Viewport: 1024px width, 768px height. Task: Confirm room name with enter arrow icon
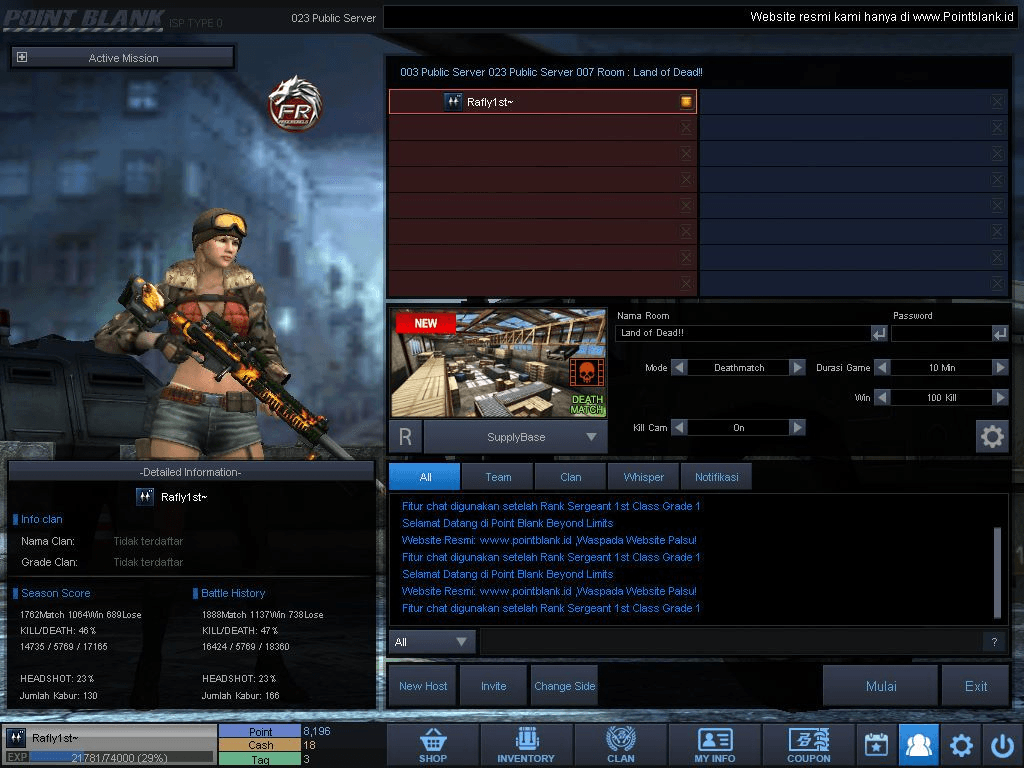pos(879,334)
